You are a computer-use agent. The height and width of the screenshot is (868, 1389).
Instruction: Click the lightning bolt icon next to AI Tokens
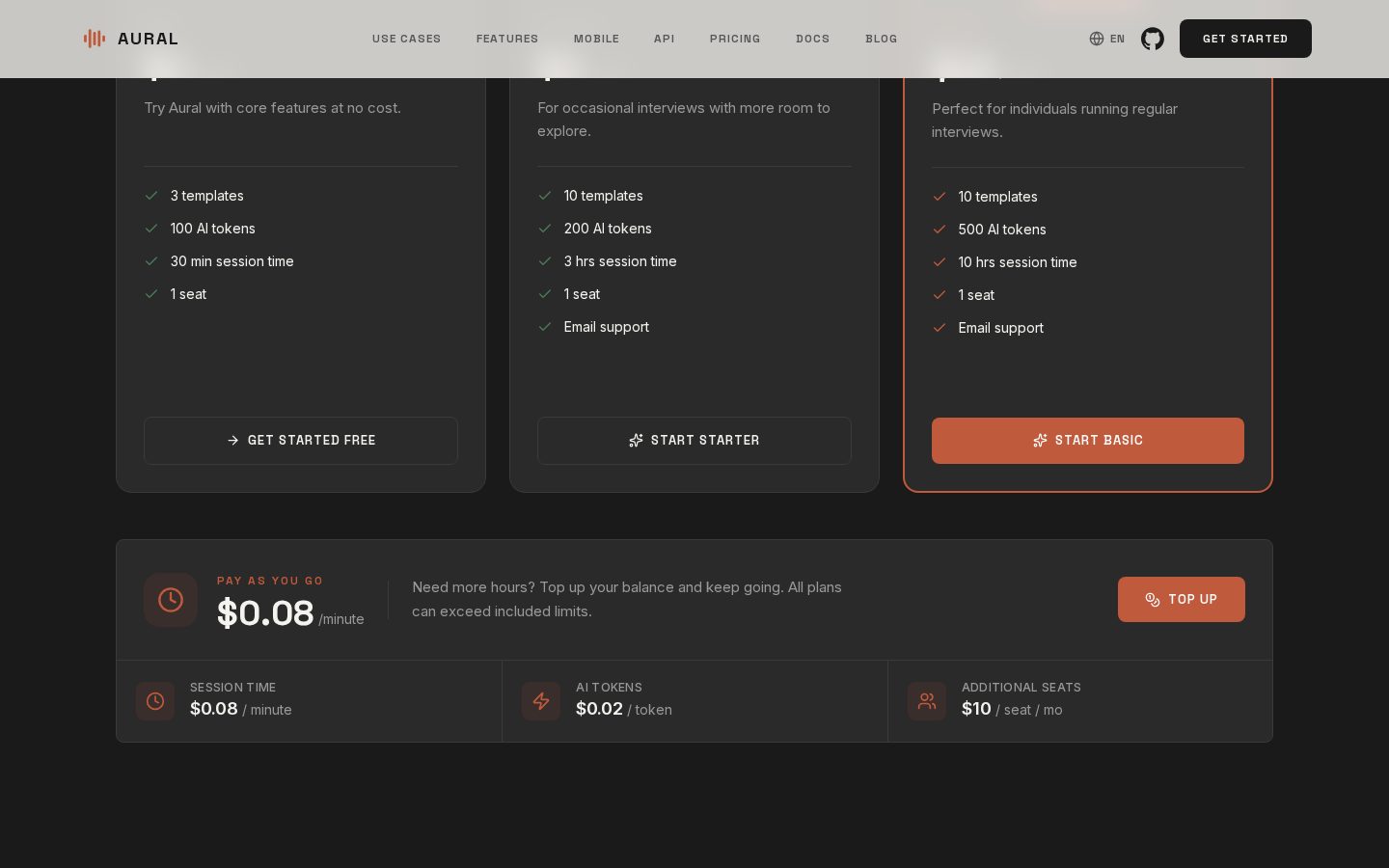coord(541,701)
